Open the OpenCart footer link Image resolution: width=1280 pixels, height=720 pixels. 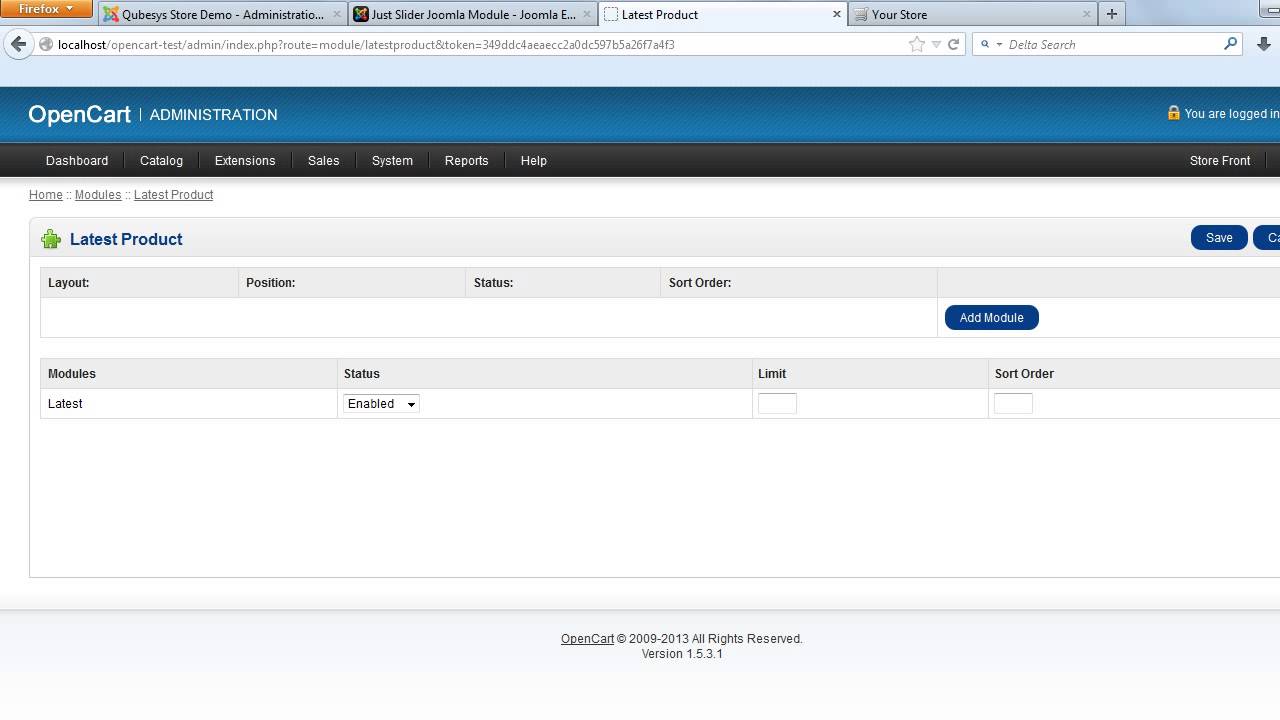coord(587,639)
